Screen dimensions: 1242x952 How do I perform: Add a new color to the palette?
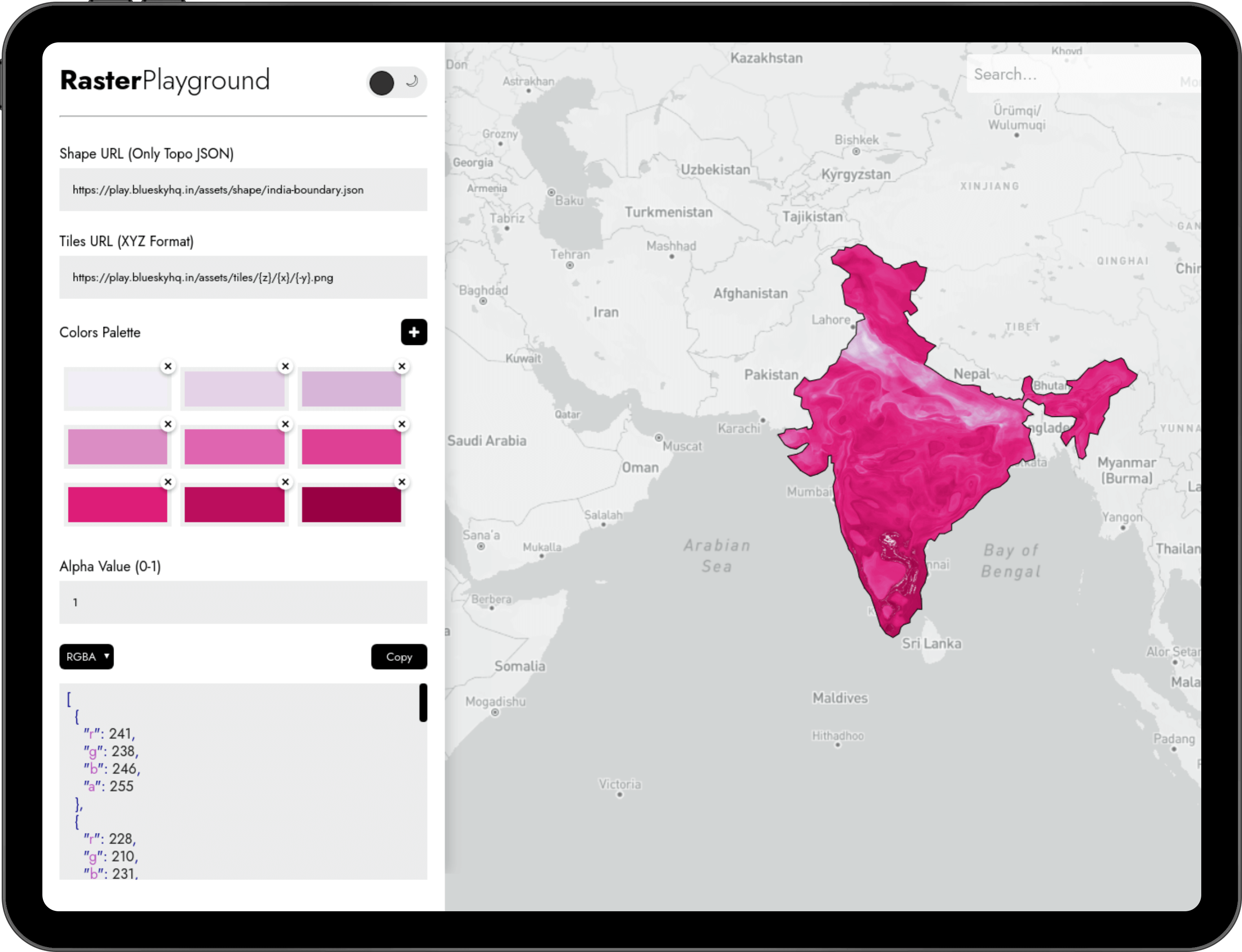point(413,332)
